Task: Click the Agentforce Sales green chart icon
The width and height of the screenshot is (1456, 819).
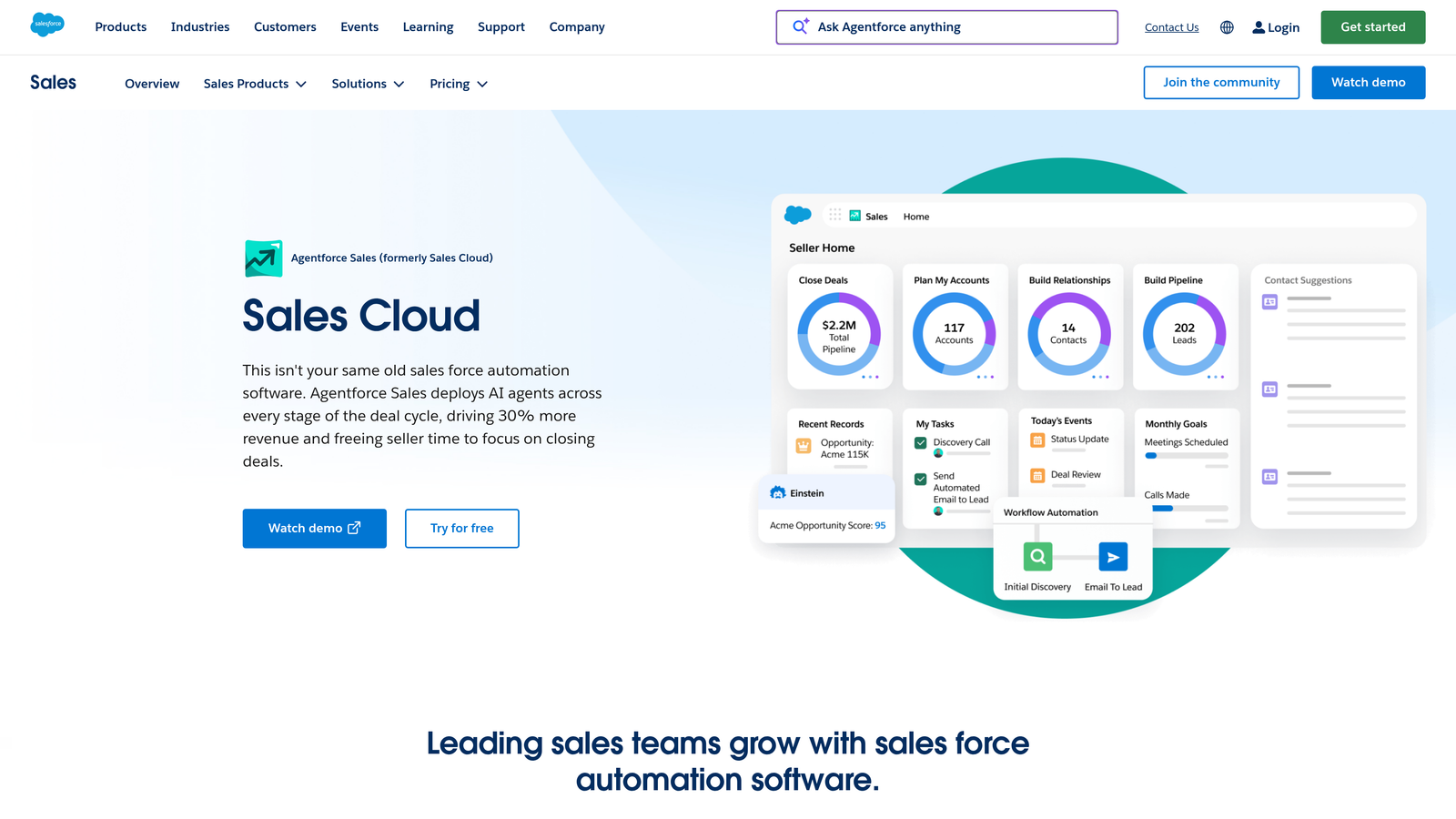Action: pyautogui.click(x=263, y=258)
